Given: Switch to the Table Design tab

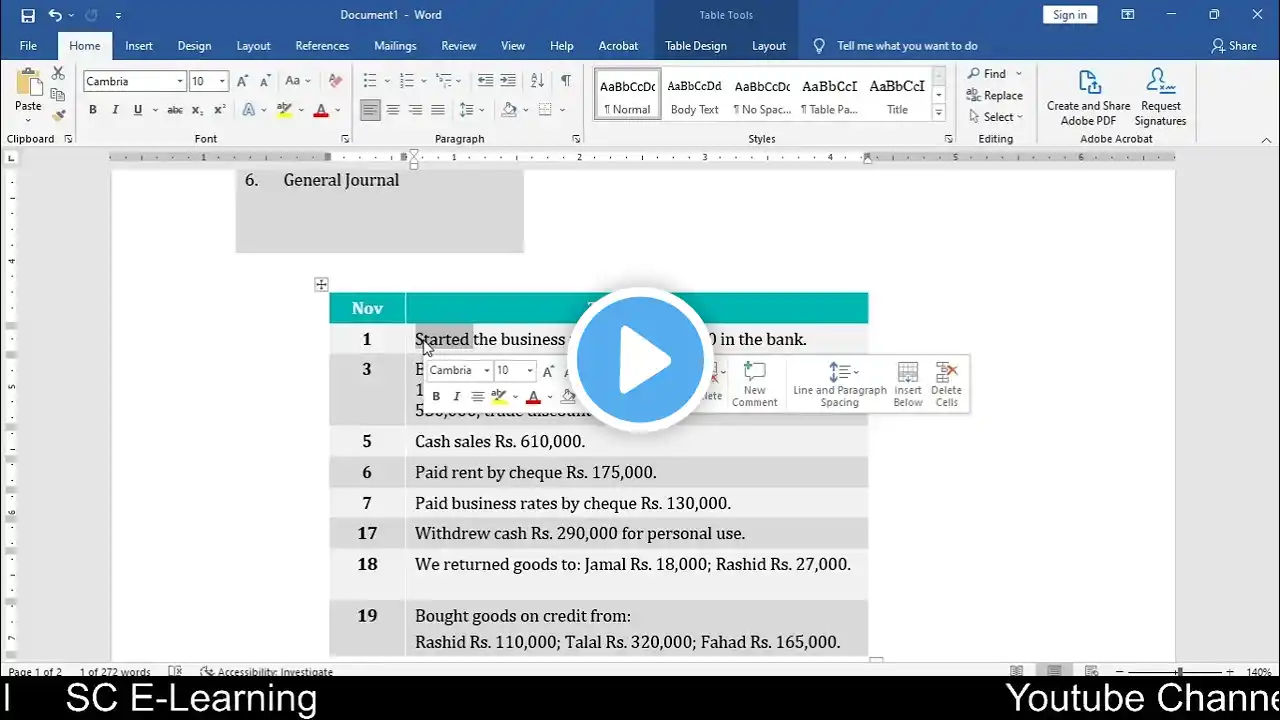Looking at the screenshot, I should point(696,46).
